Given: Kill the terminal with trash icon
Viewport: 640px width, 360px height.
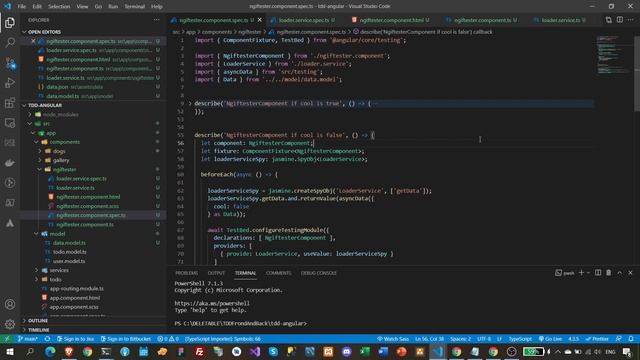Looking at the screenshot, I should click(x=609, y=273).
